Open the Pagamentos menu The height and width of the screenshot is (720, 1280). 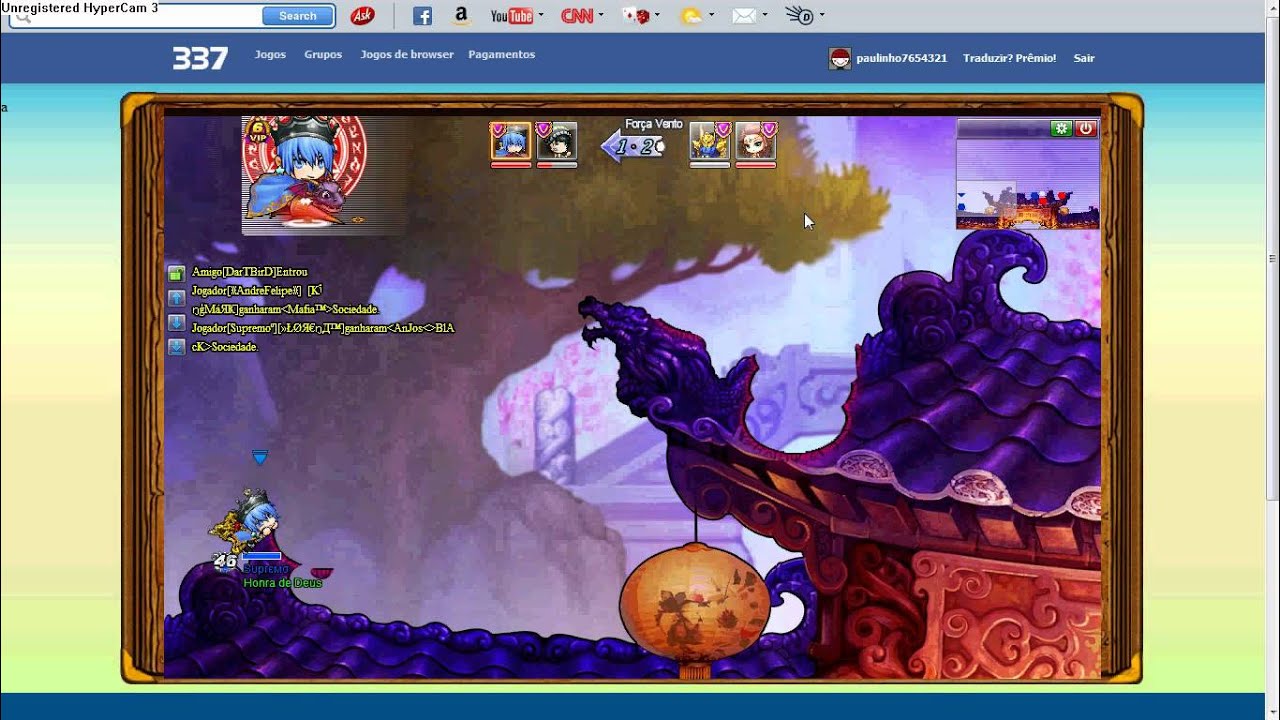(x=501, y=55)
